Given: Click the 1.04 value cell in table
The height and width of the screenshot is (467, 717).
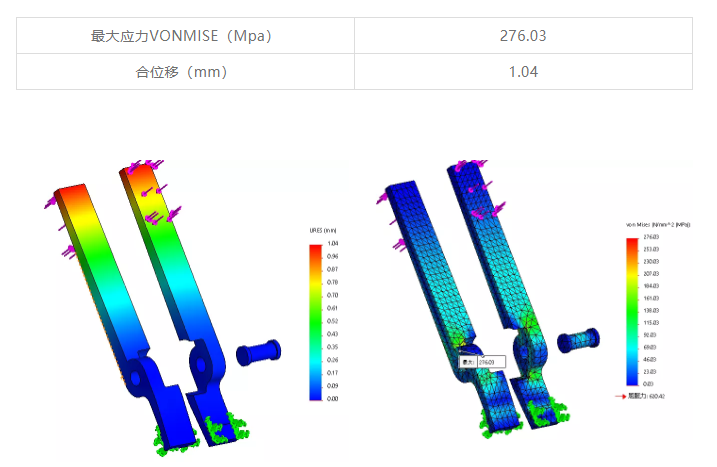Looking at the screenshot, I should click(523, 72).
